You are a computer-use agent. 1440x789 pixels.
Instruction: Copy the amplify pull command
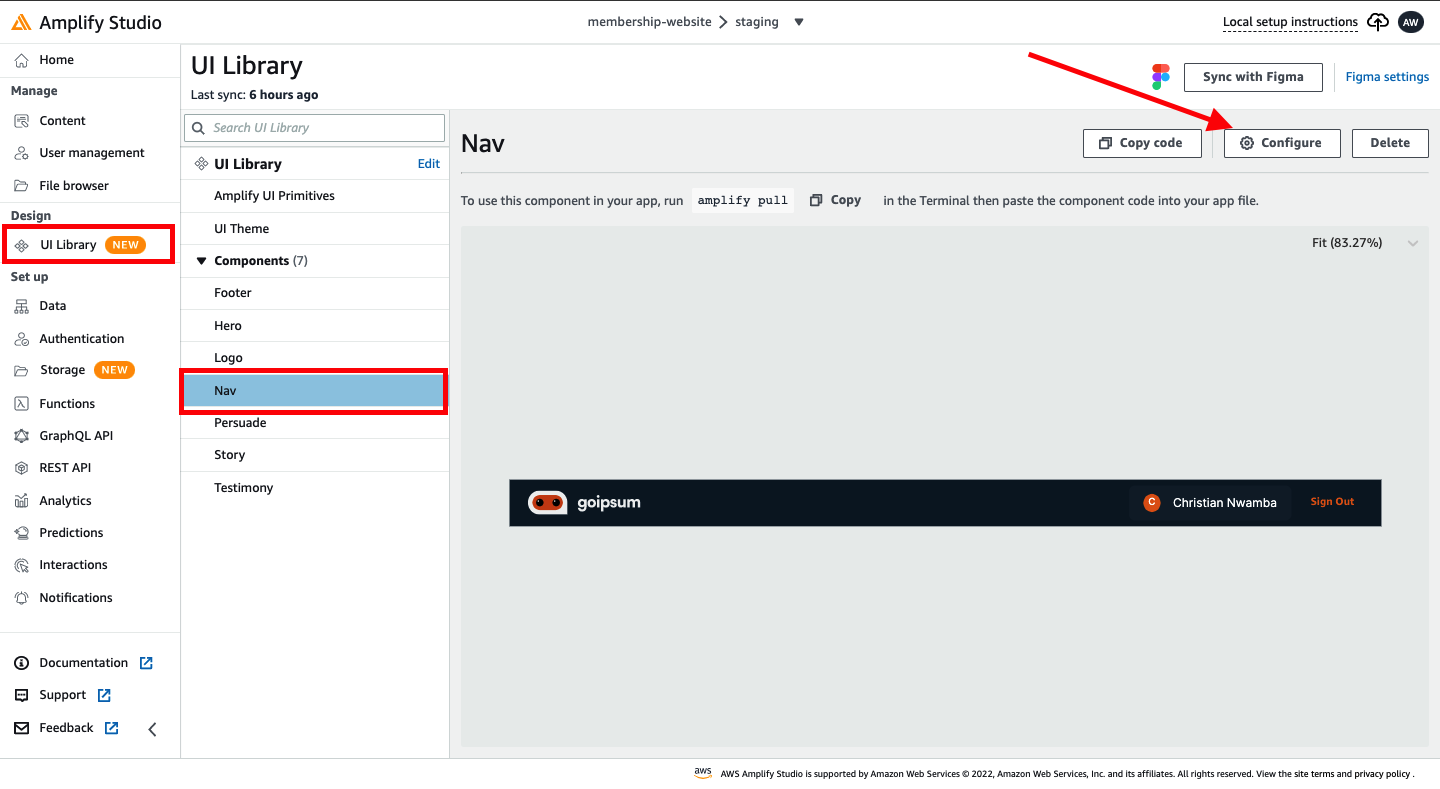point(835,200)
